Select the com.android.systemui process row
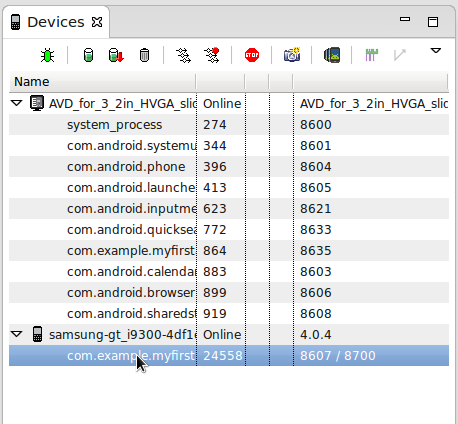The image size is (458, 424). pos(229,146)
